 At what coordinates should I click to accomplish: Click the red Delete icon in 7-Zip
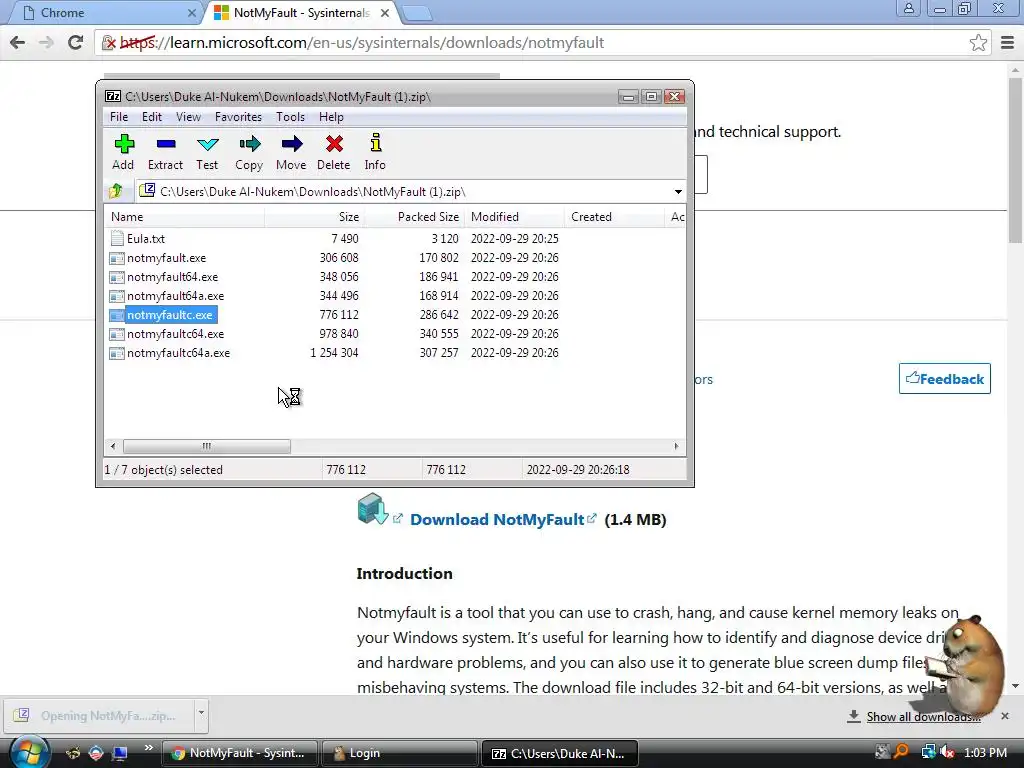tap(334, 144)
